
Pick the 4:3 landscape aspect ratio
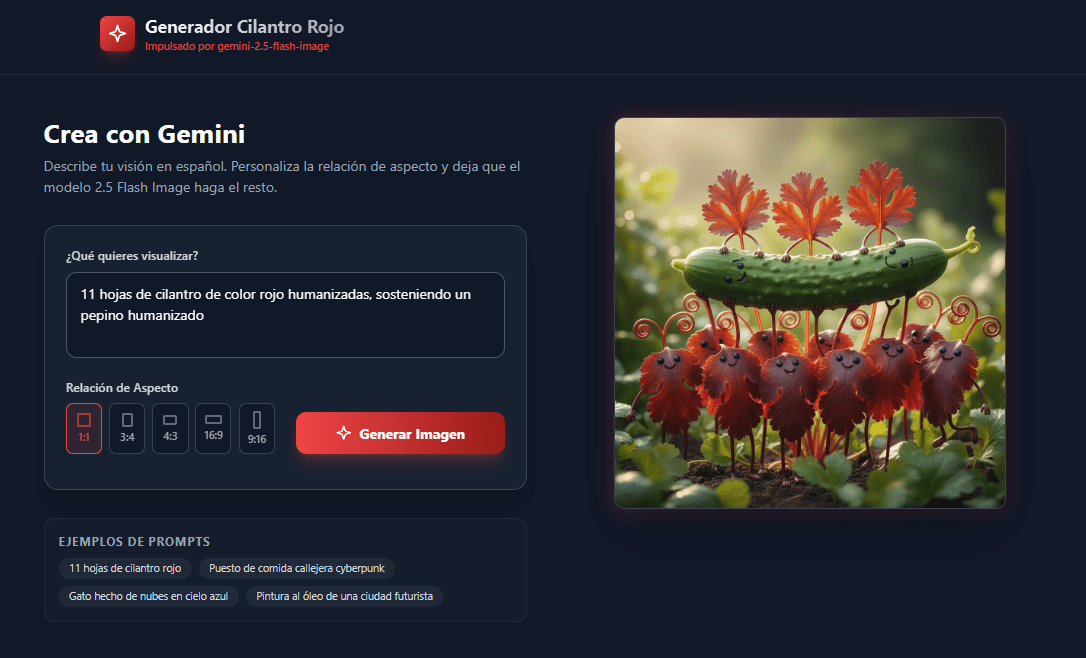[170, 428]
